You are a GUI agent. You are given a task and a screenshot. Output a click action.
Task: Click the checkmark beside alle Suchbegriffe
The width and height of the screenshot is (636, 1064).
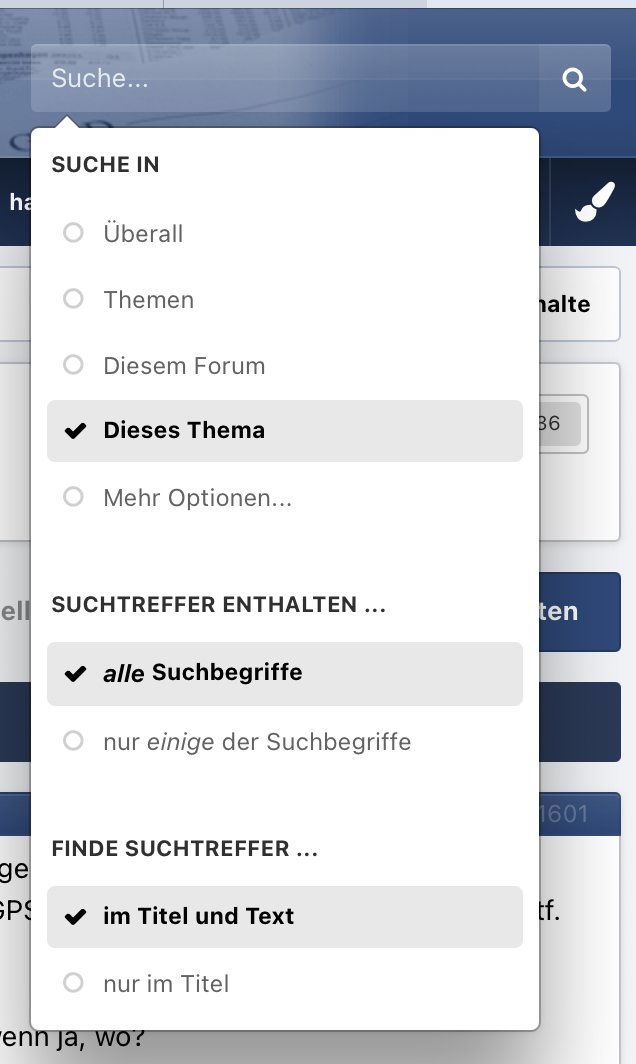pos(74,674)
